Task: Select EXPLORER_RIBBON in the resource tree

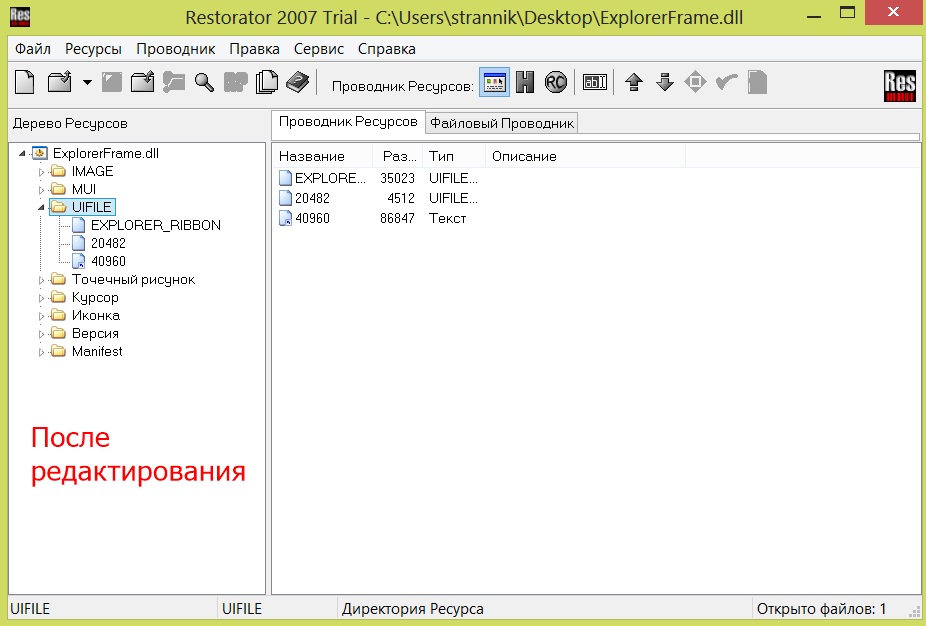Action: click(x=155, y=225)
